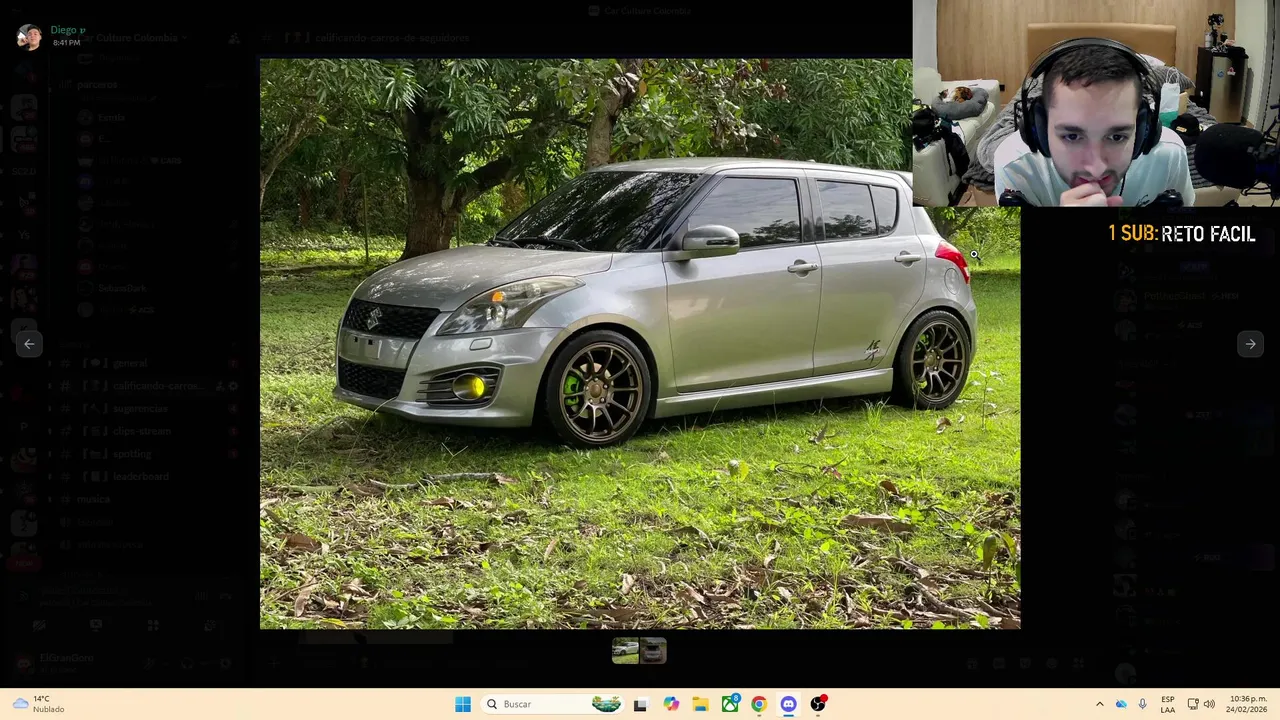Open the Windows Start menu
Viewport: 1280px width, 720px height.
463,704
